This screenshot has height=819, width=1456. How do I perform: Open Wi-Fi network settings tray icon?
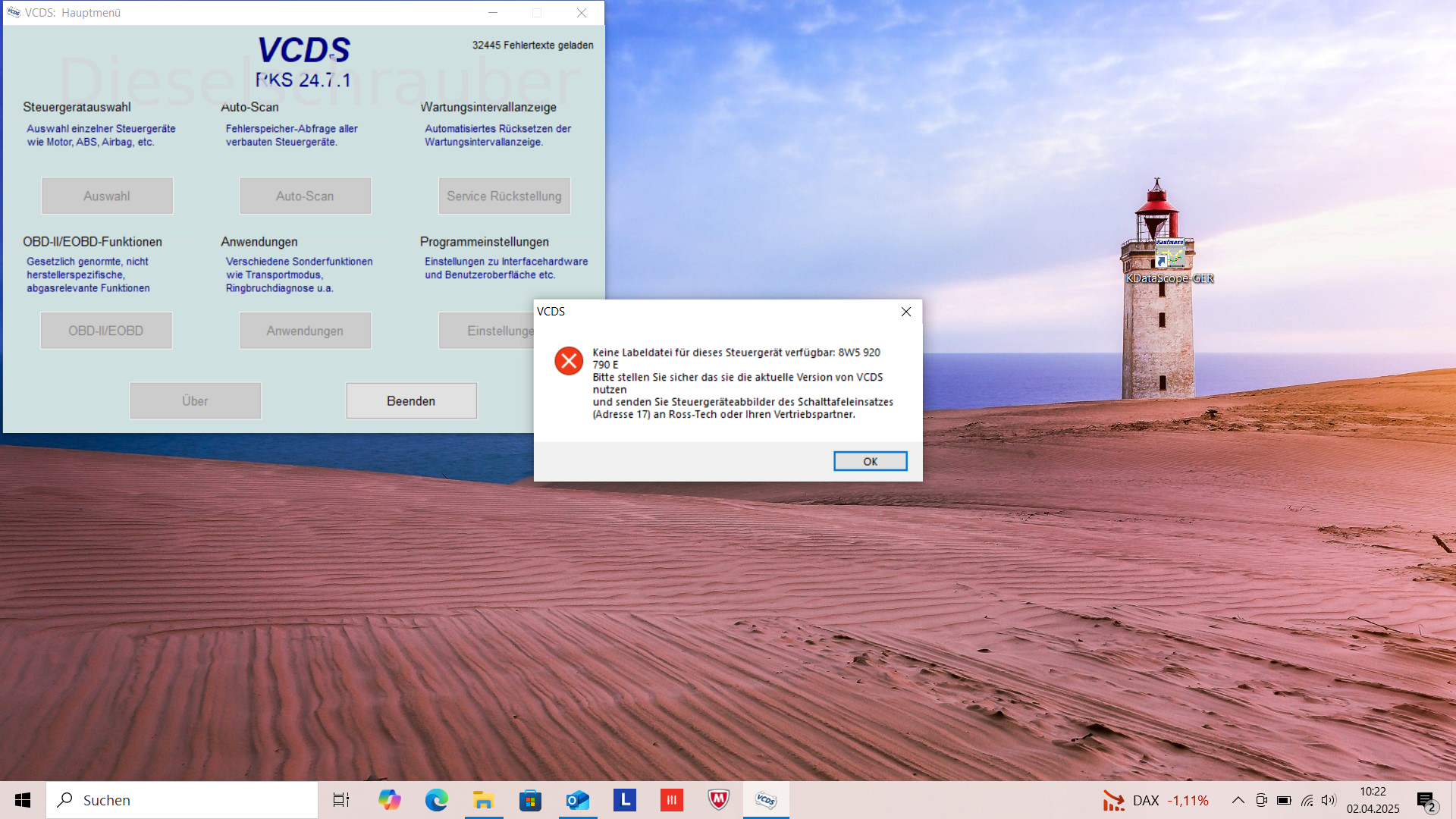[x=1307, y=800]
